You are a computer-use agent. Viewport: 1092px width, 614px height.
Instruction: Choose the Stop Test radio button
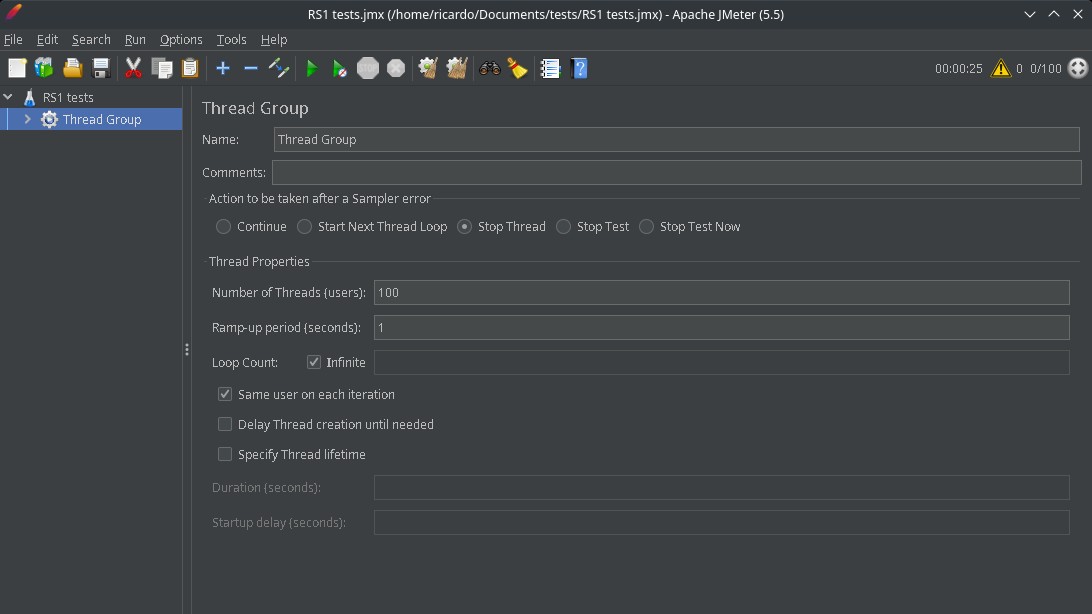[563, 226]
